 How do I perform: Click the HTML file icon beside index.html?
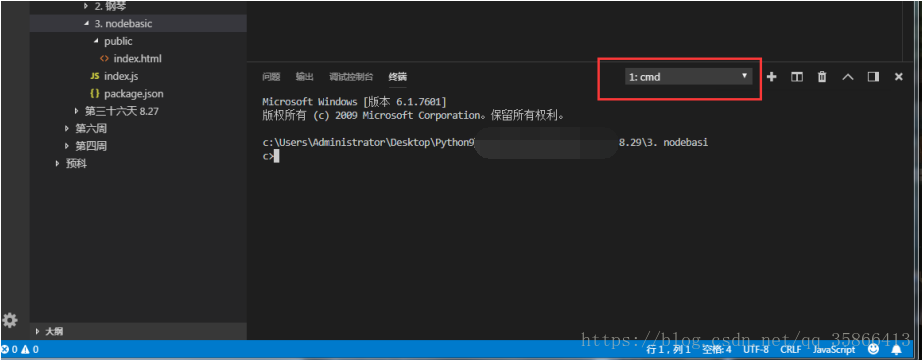pyautogui.click(x=104, y=59)
